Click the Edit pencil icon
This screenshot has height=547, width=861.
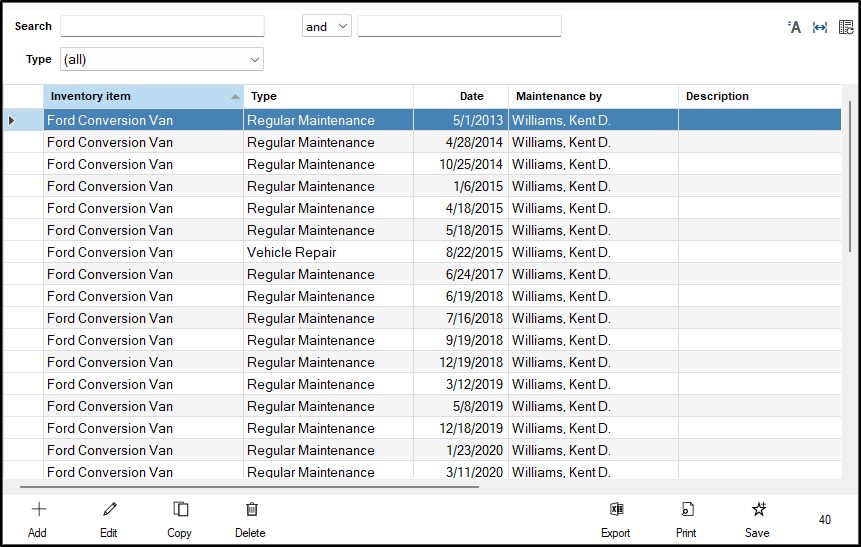point(110,509)
